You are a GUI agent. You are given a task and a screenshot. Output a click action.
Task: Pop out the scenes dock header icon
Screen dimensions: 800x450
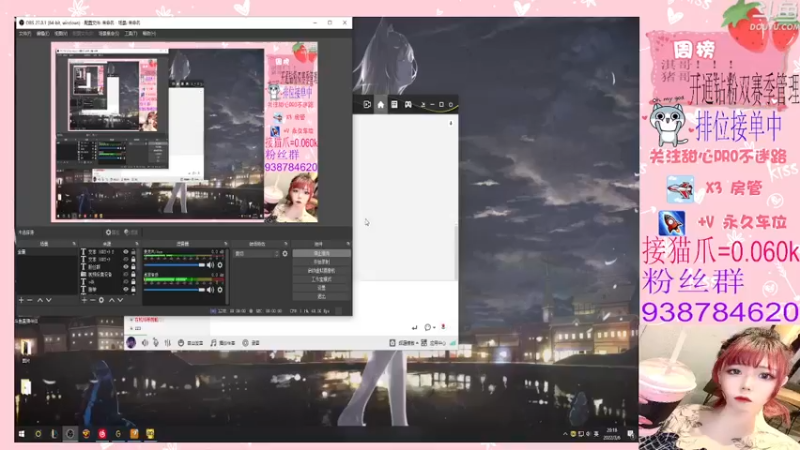pyautogui.click(x=74, y=244)
